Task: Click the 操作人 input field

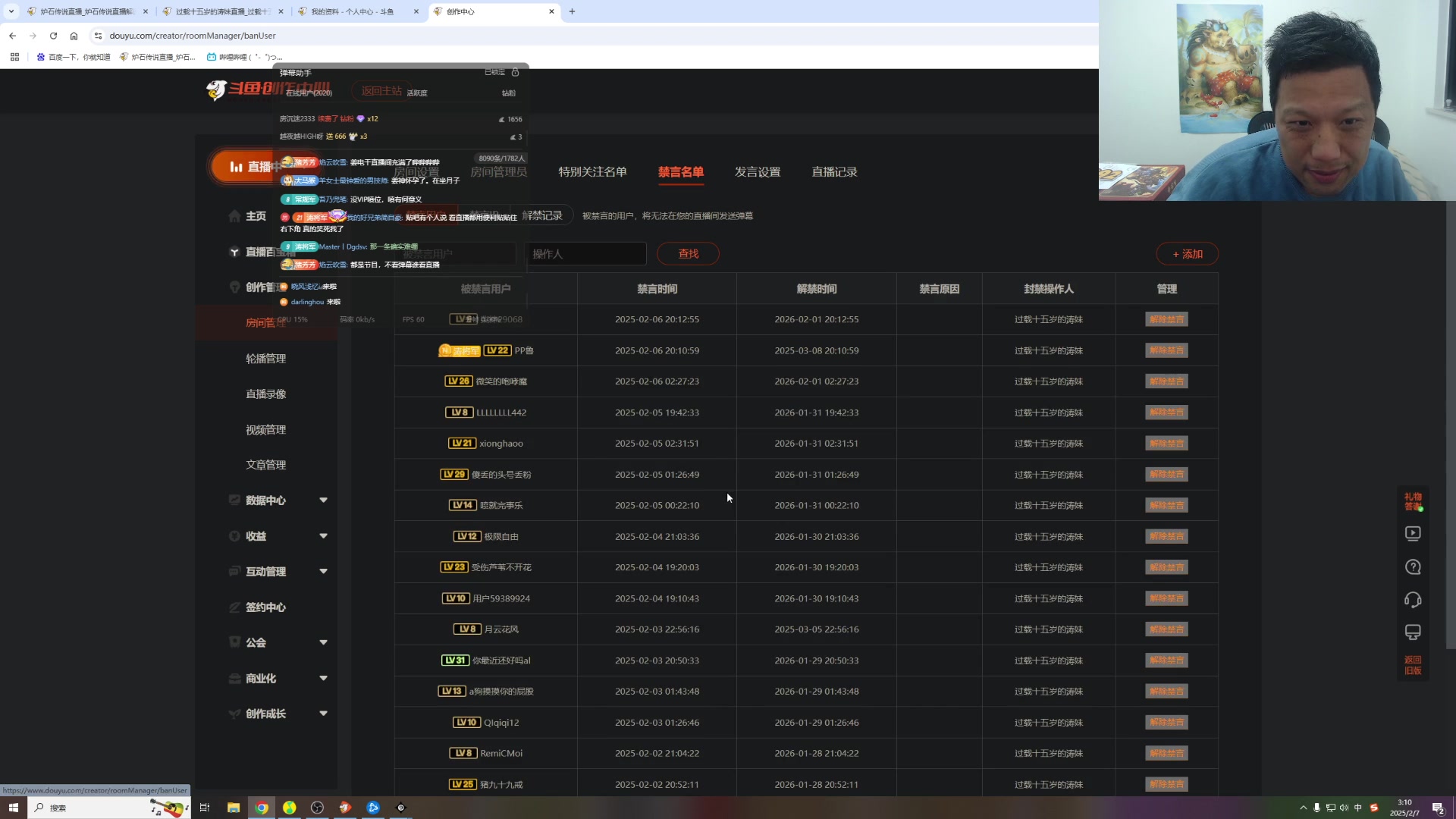Action: coord(585,254)
